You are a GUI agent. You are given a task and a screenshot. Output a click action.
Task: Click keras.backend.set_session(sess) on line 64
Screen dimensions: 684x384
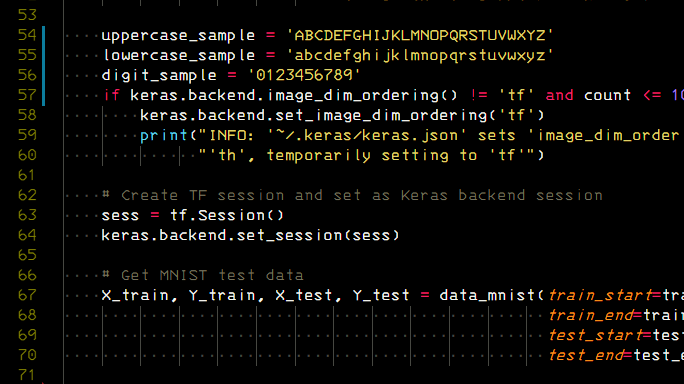tap(250, 235)
